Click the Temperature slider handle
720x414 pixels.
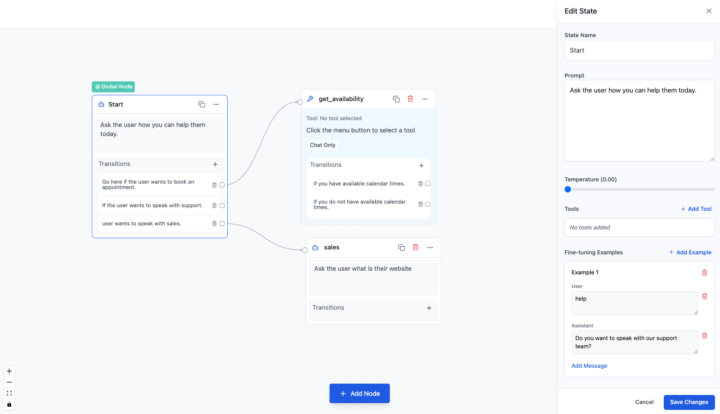tap(568, 189)
